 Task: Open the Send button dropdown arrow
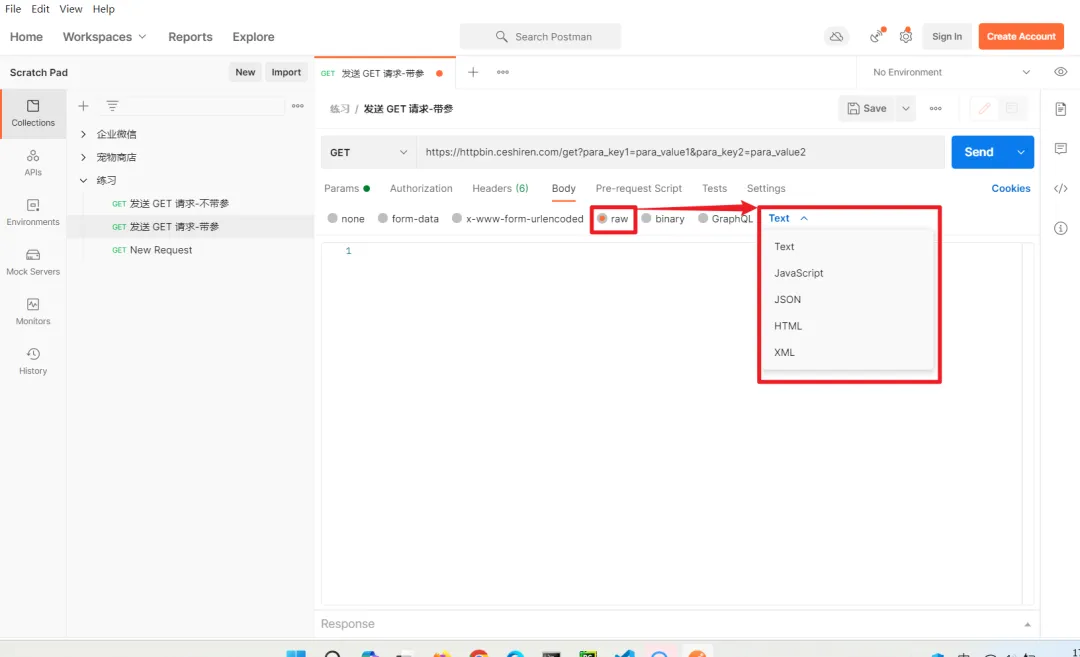point(1021,152)
